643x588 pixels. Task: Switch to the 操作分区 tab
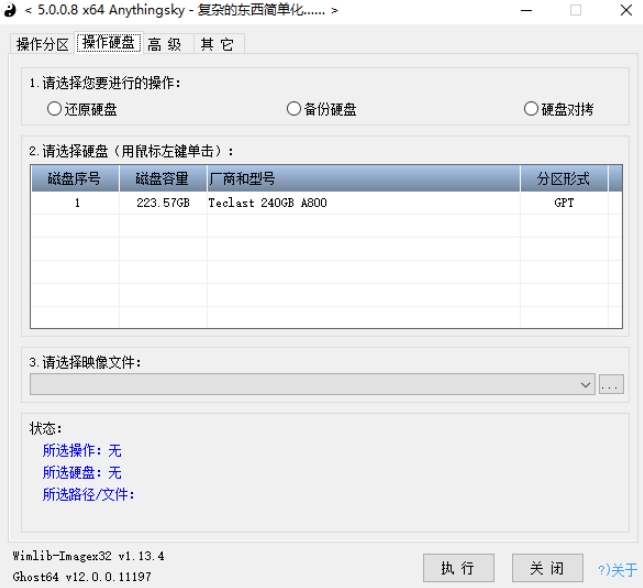(42, 44)
